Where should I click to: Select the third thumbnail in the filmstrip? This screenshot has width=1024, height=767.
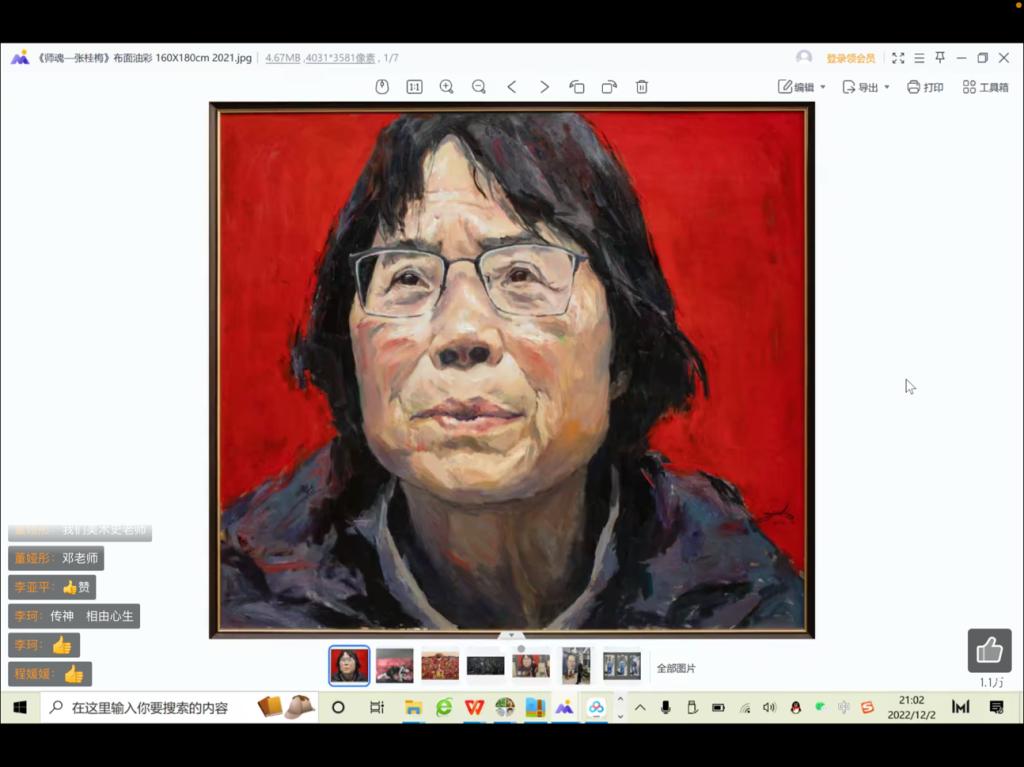[x=440, y=666]
